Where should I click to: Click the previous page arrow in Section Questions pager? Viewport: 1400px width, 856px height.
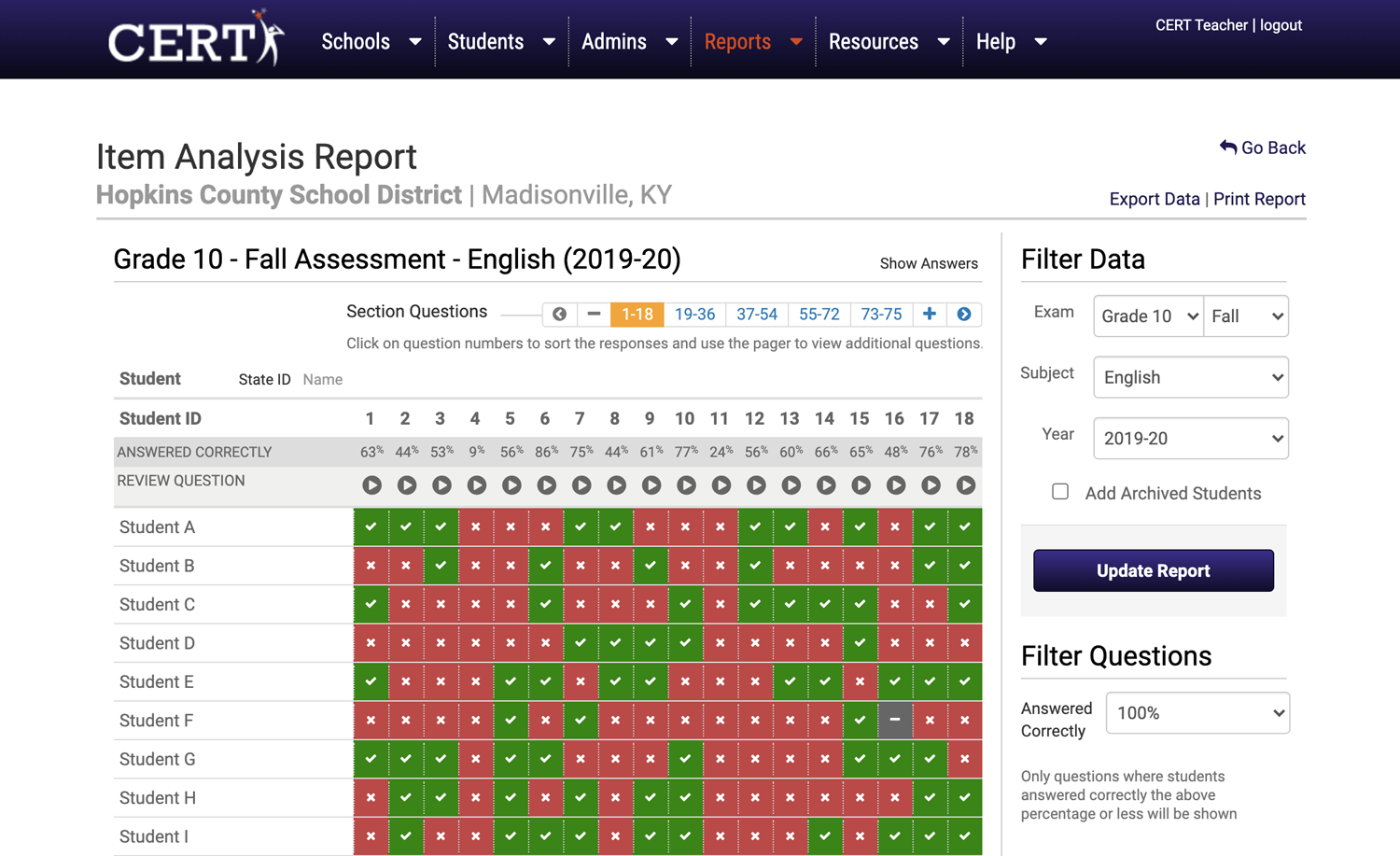click(558, 315)
